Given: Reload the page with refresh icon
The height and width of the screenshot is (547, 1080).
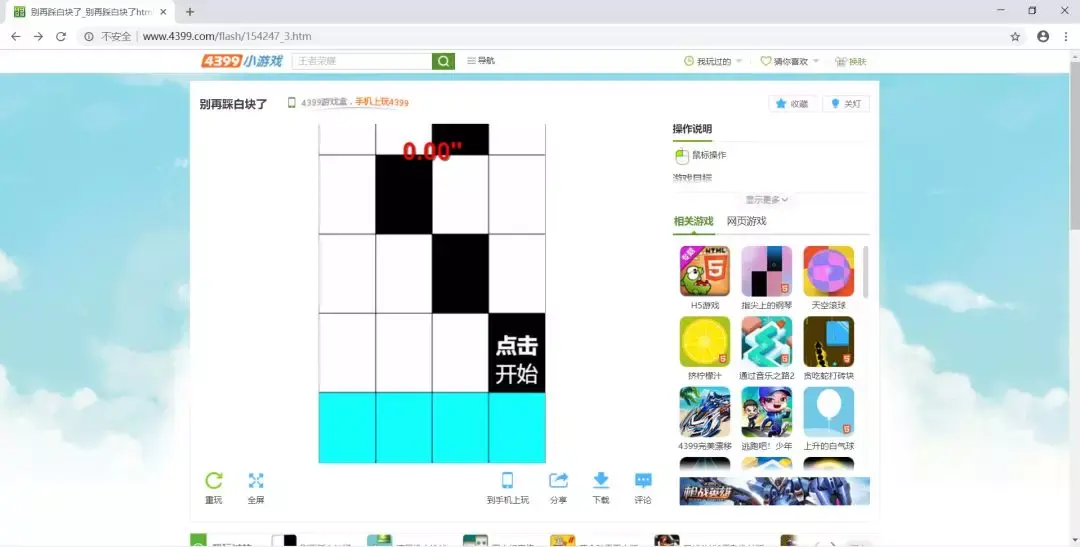Looking at the screenshot, I should click(x=61, y=37).
